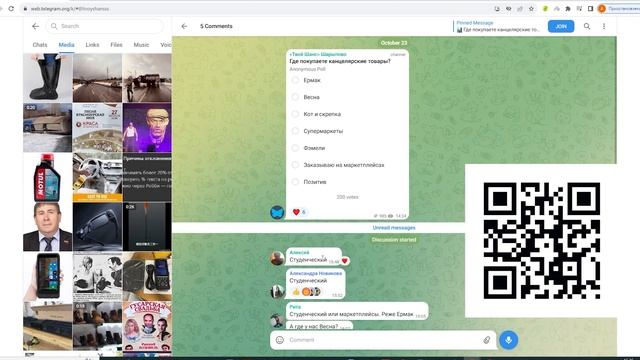This screenshot has width=640, height=360.
Task: Switch to the Music tab
Action: pos(141,45)
